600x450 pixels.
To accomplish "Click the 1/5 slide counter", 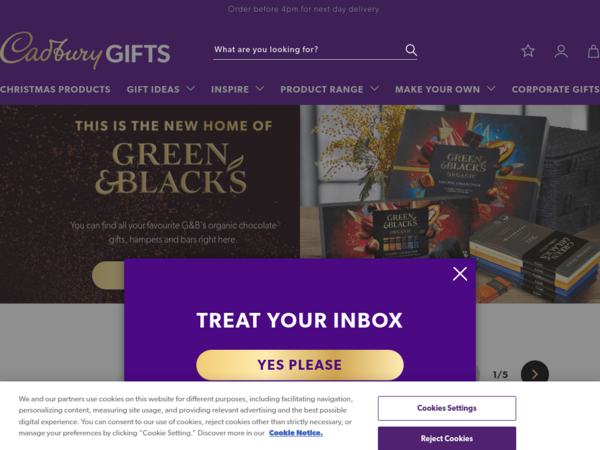I will (500, 375).
